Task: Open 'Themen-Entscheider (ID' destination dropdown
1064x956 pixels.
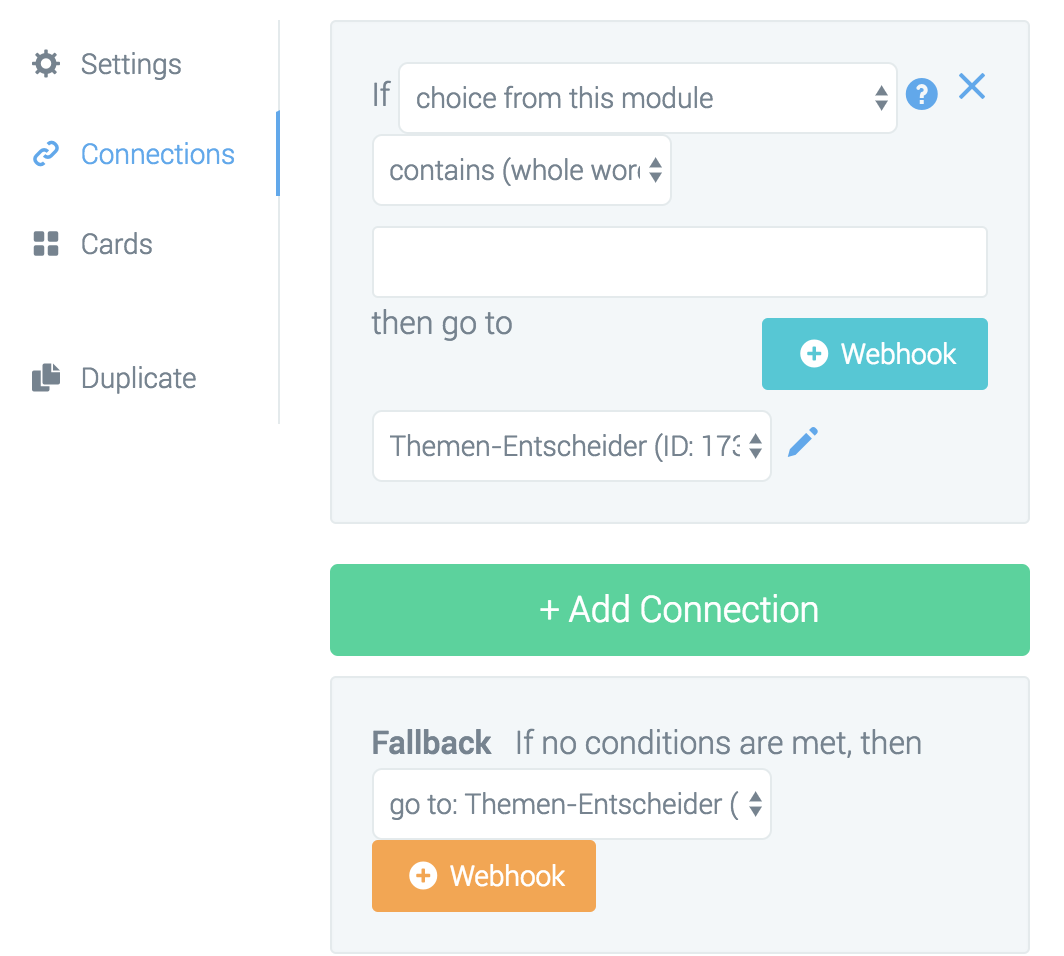Action: 572,446
